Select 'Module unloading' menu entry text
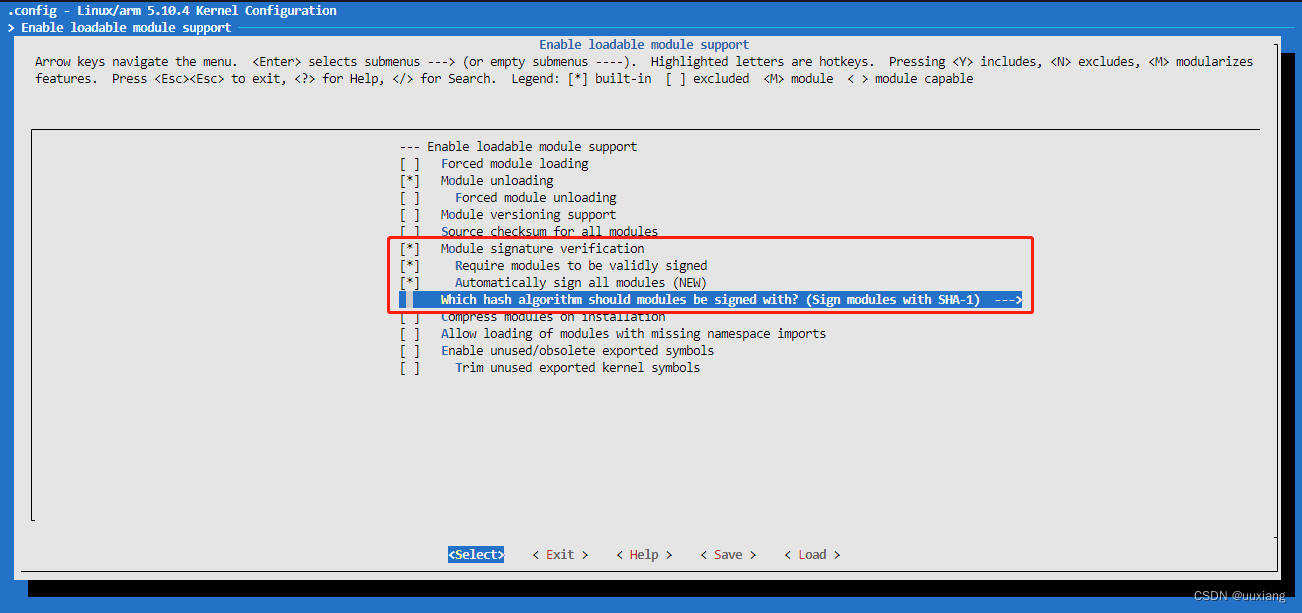The height and width of the screenshot is (613, 1302). pyautogui.click(x=497, y=181)
